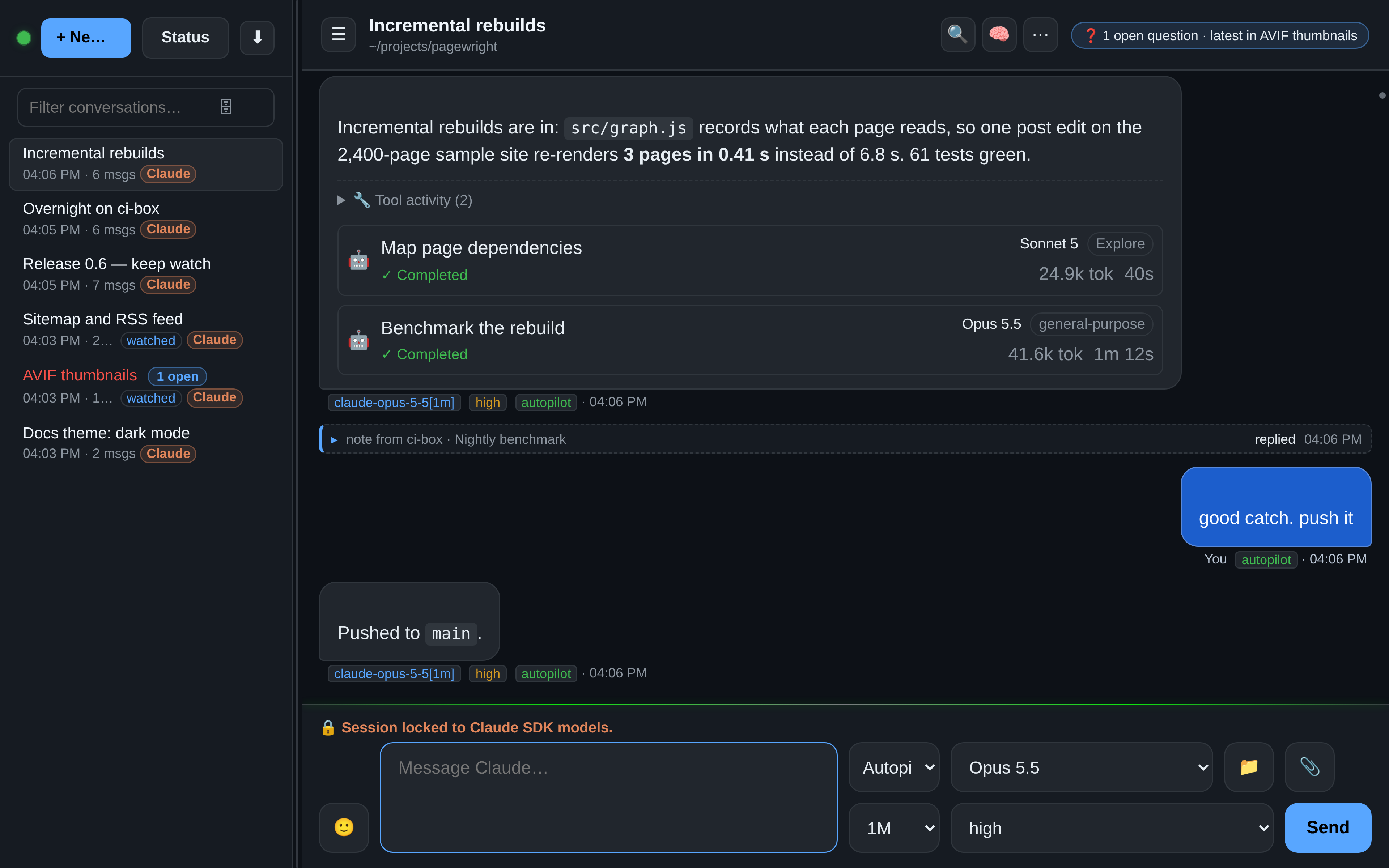1389x868 pixels.
Task: Click the Pushed to main message bubble
Action: tap(409, 621)
